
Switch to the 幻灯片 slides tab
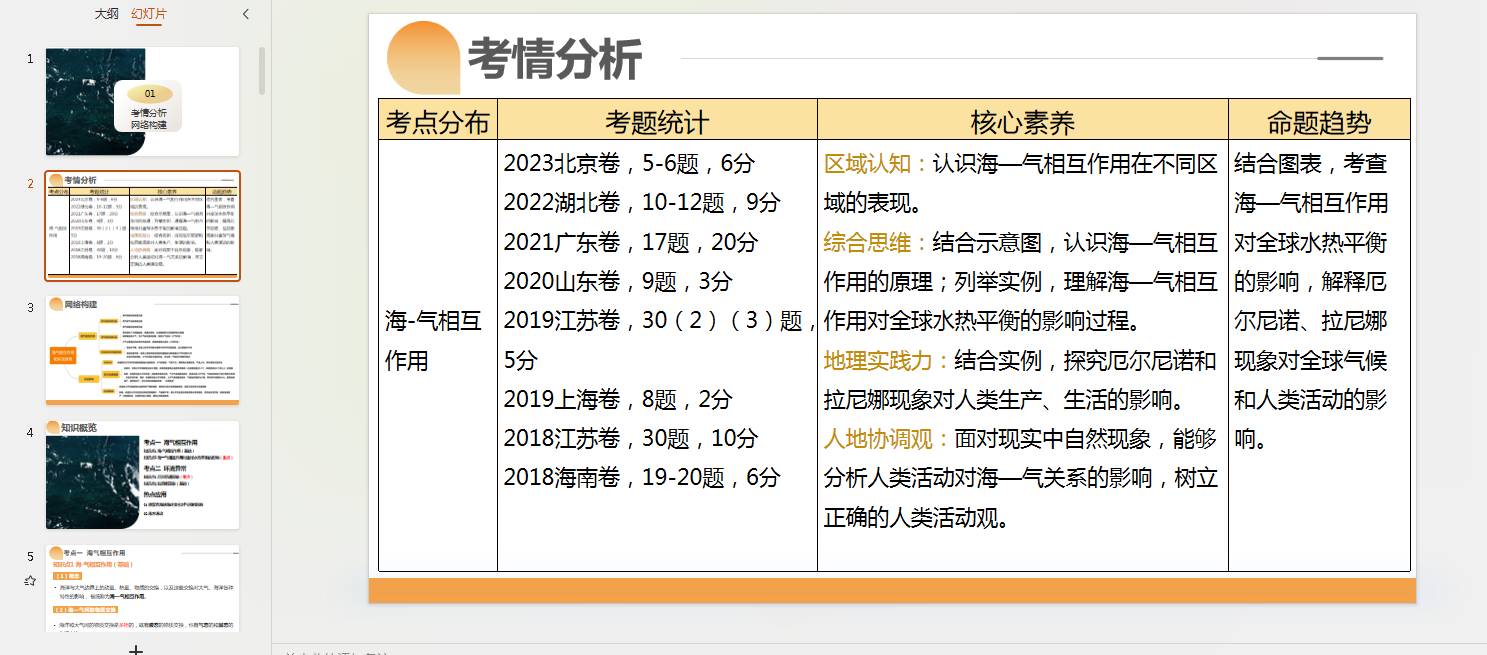[x=149, y=14]
